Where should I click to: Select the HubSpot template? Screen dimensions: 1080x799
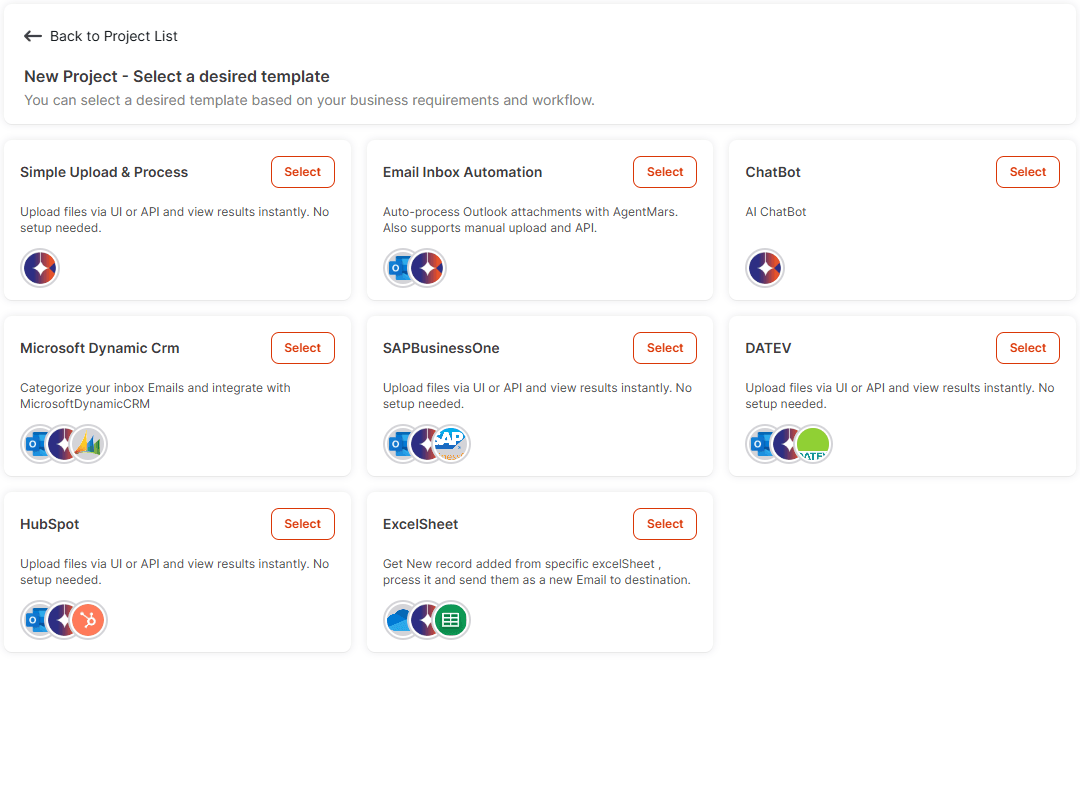(302, 524)
